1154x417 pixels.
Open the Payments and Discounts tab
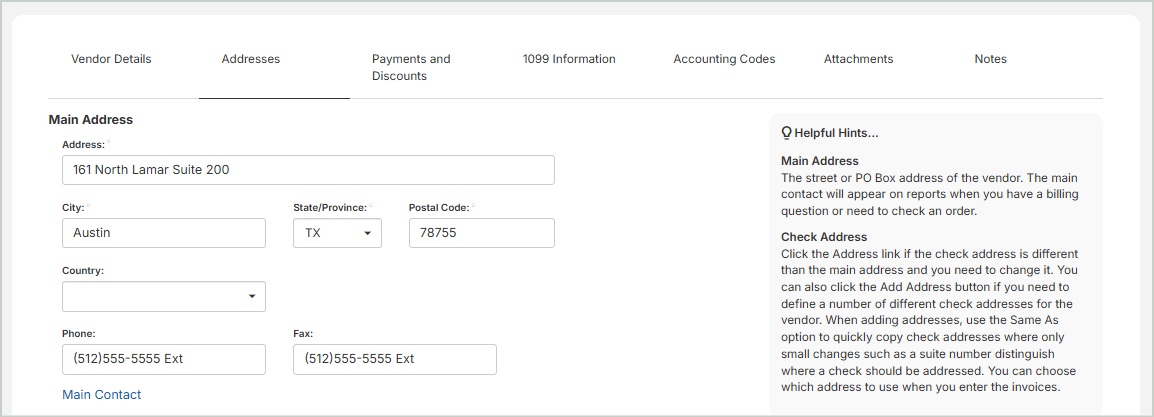point(411,67)
